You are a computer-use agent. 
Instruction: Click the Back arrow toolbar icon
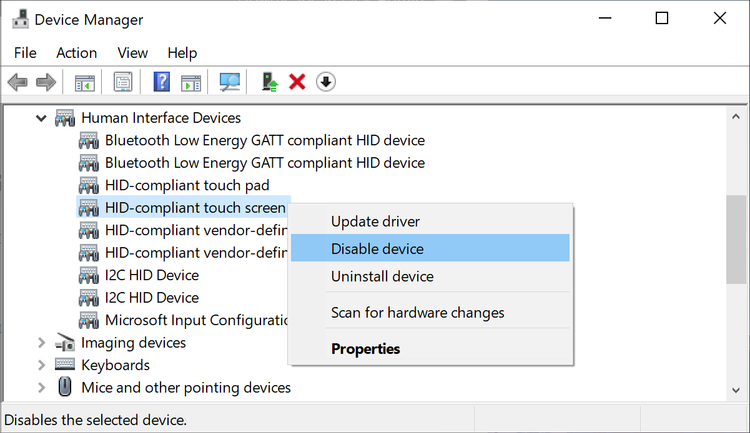click(x=17, y=82)
